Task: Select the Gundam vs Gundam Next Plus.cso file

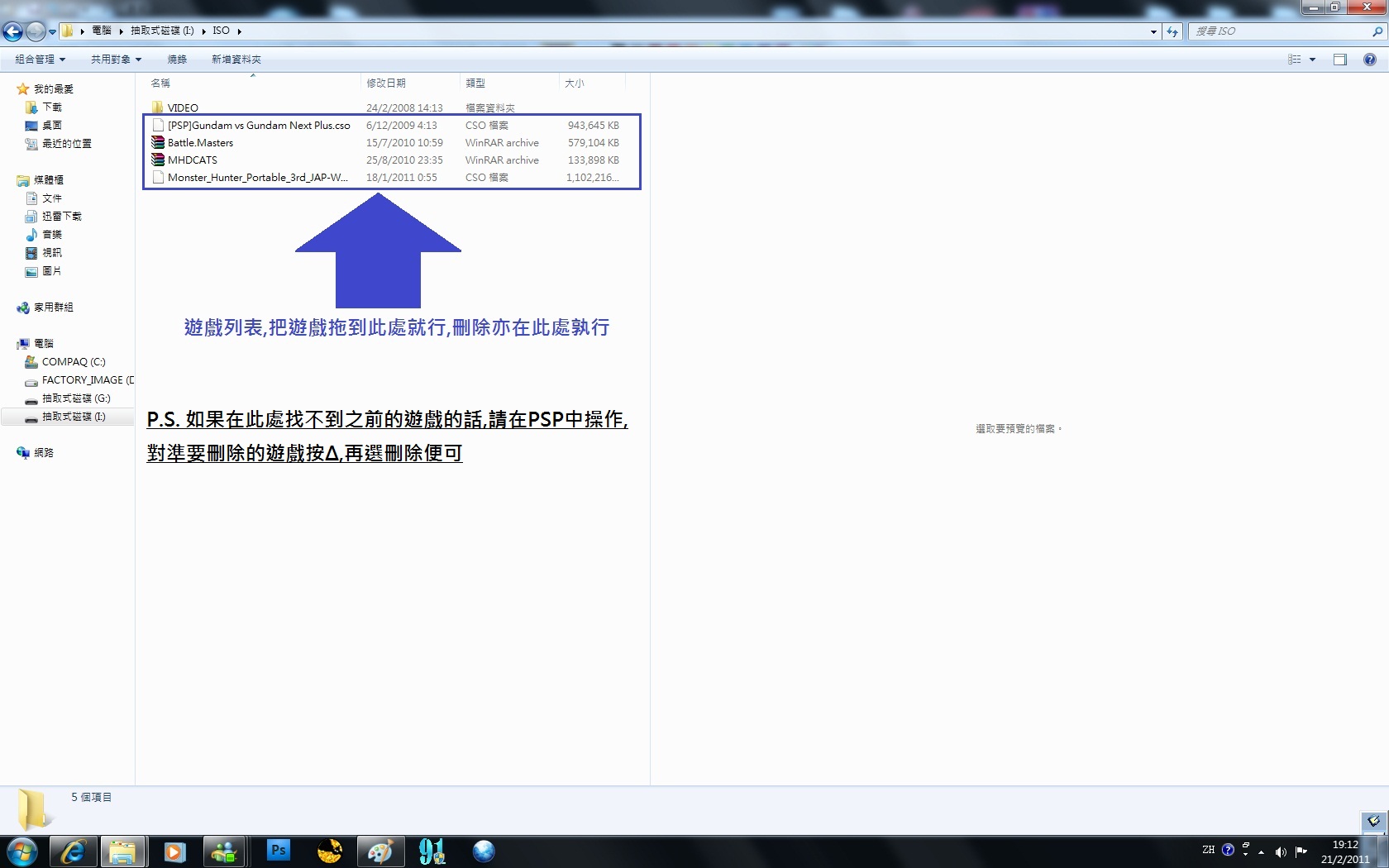Action: (259, 126)
